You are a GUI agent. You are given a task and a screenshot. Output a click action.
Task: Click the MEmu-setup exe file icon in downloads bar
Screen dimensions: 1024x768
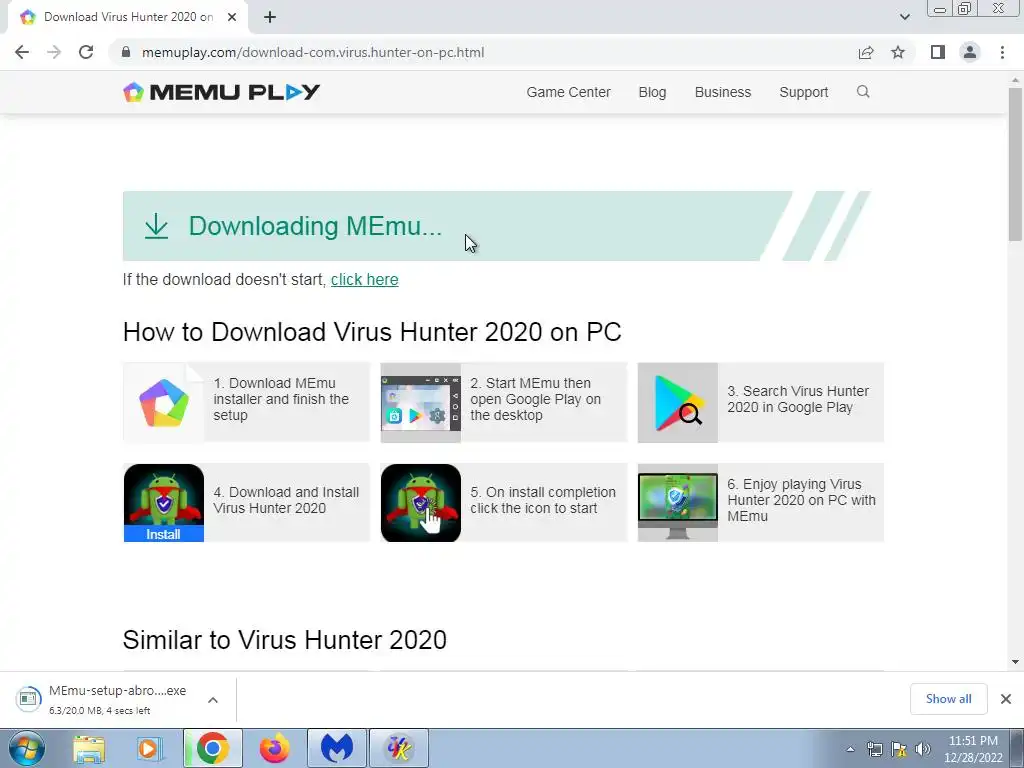[28, 699]
